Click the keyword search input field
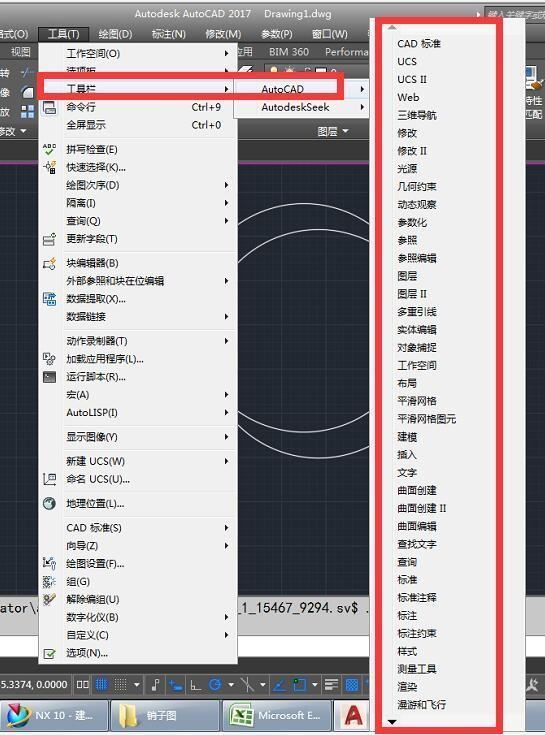Viewport: 545px width, 735px height. coord(515,15)
